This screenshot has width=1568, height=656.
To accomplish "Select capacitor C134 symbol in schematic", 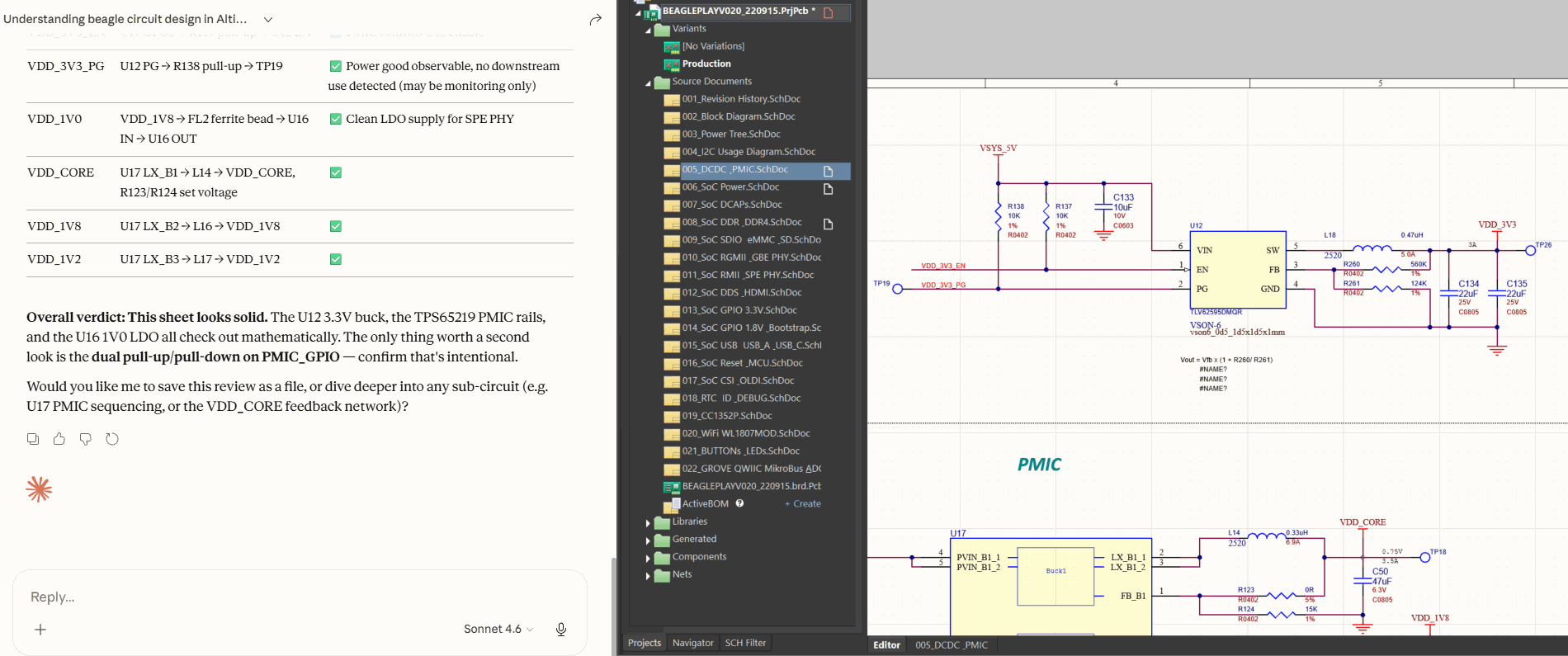I will coord(1449,292).
